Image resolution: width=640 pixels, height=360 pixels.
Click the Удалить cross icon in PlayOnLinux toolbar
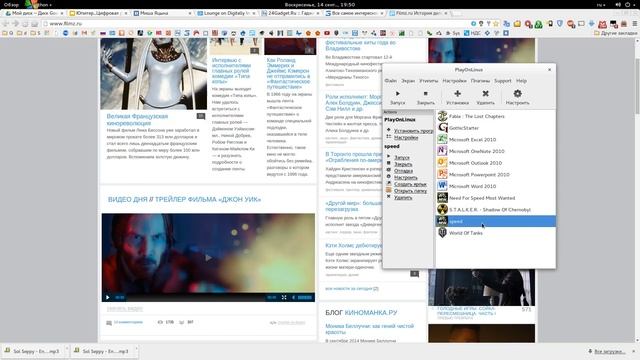[485, 93]
